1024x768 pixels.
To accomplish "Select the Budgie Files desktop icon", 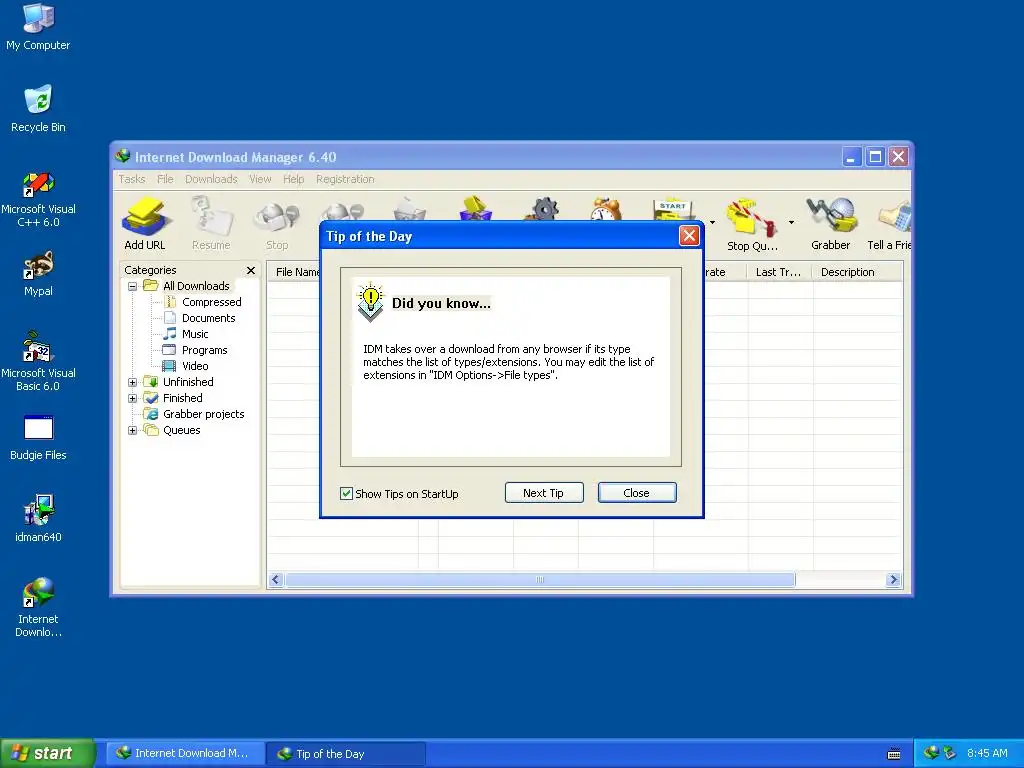I will 38,438.
